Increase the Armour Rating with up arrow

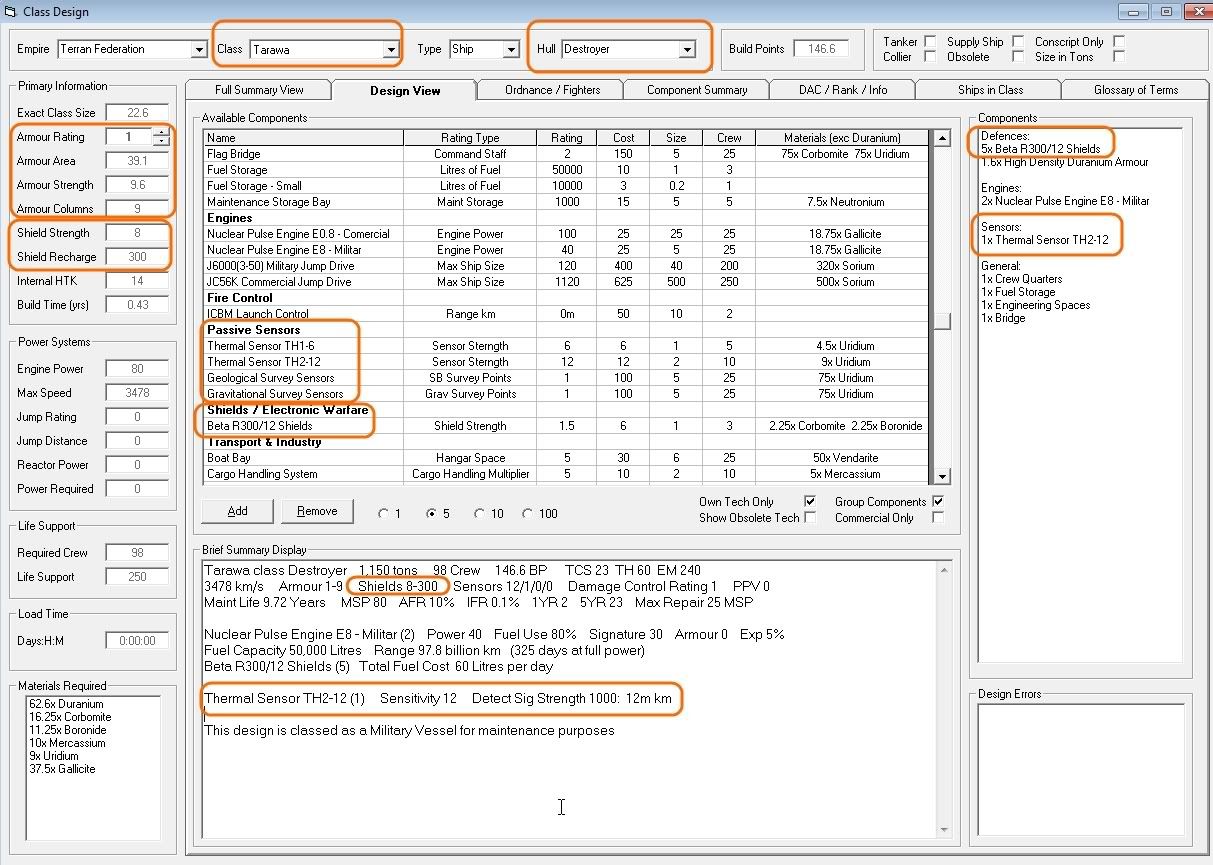(x=161, y=132)
